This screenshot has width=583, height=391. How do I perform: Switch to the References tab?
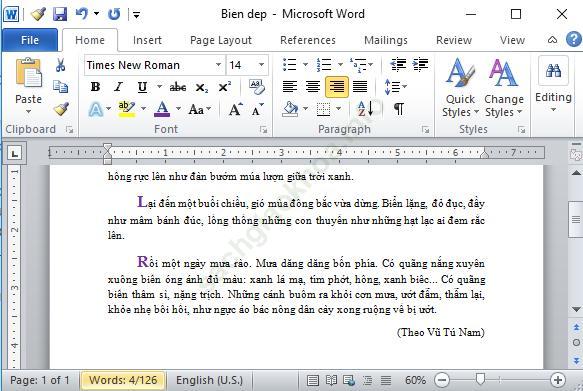[308, 40]
